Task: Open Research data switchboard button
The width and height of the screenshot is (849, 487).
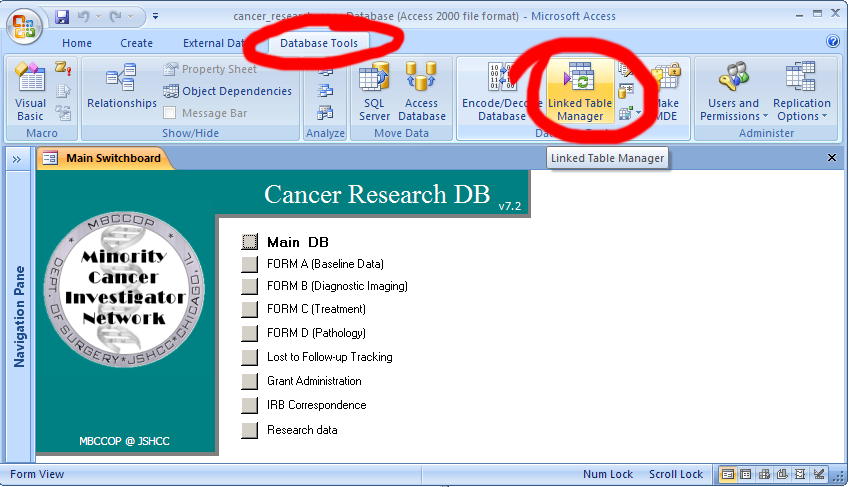Action: [x=250, y=430]
